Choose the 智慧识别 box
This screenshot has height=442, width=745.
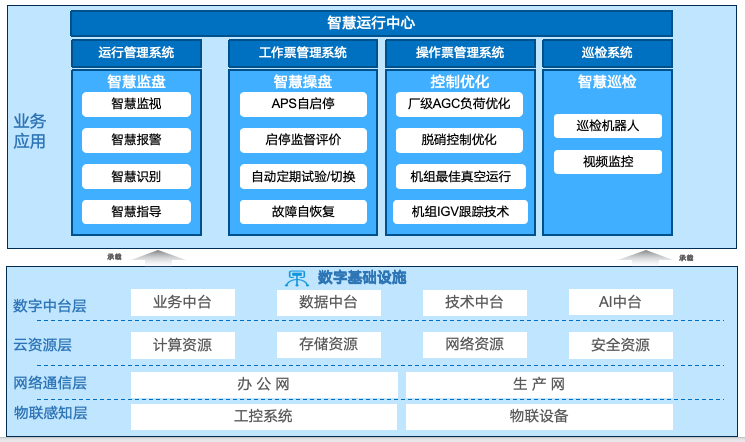point(136,176)
